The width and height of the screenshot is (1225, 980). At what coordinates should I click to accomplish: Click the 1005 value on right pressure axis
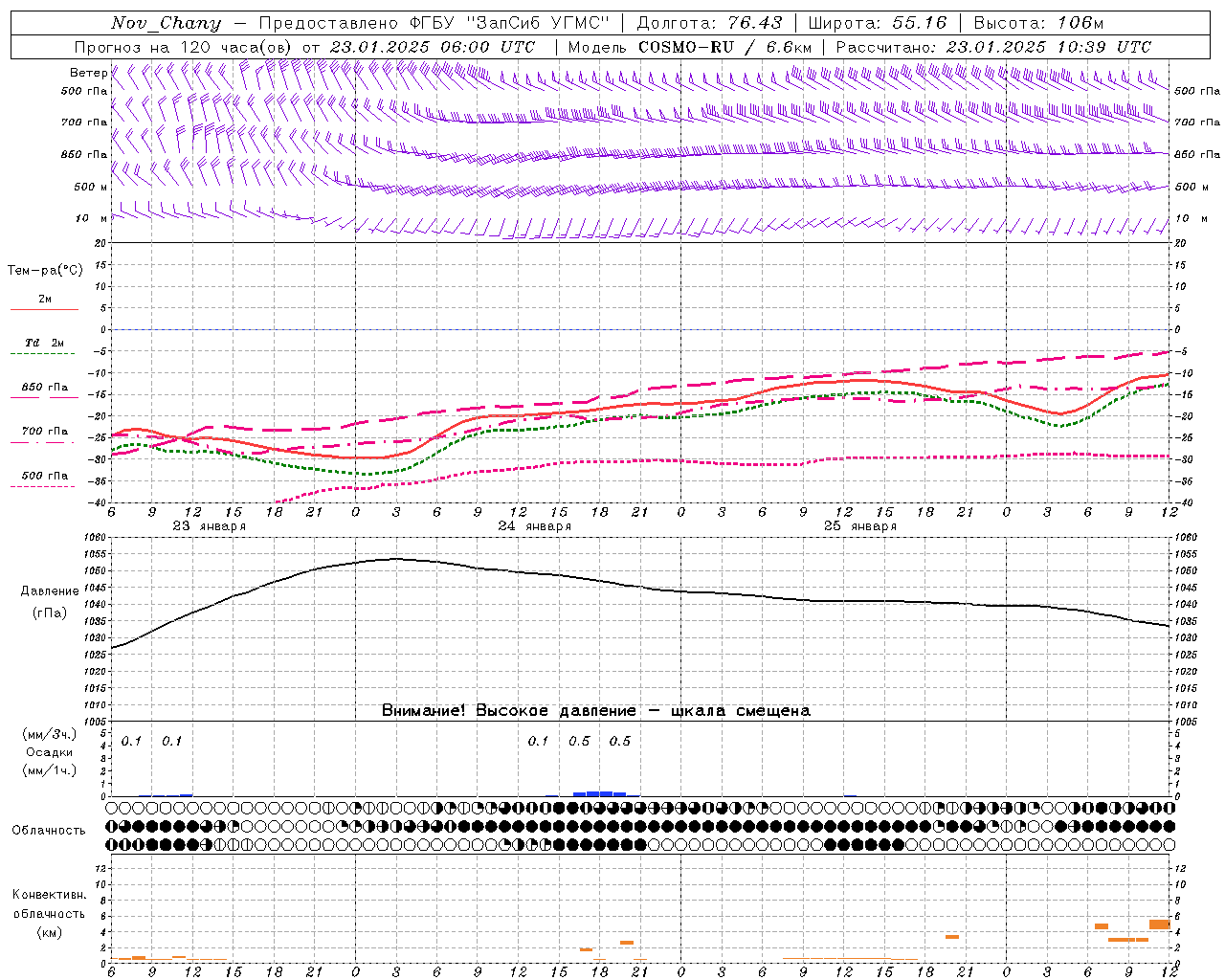point(1186,722)
